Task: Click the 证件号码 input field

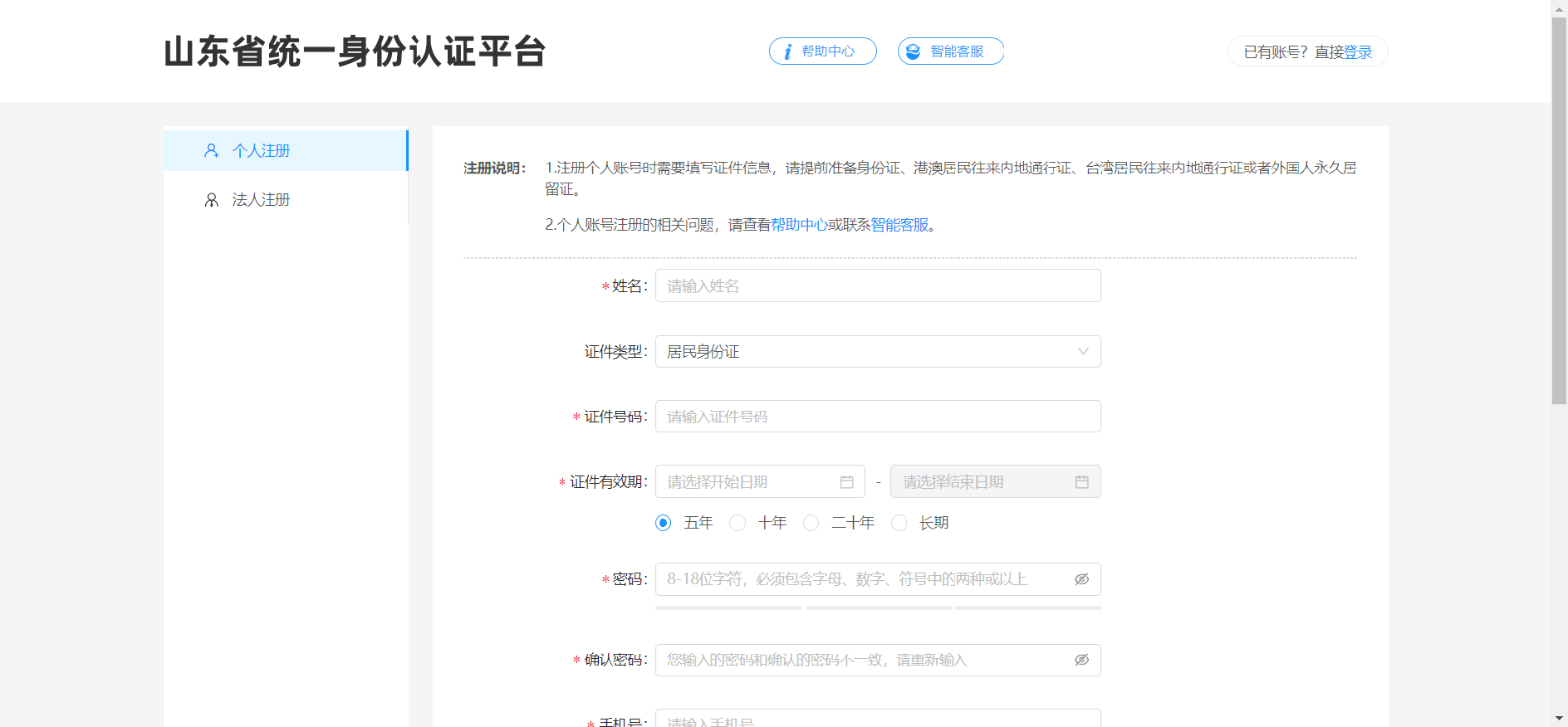Action: pyautogui.click(x=877, y=416)
